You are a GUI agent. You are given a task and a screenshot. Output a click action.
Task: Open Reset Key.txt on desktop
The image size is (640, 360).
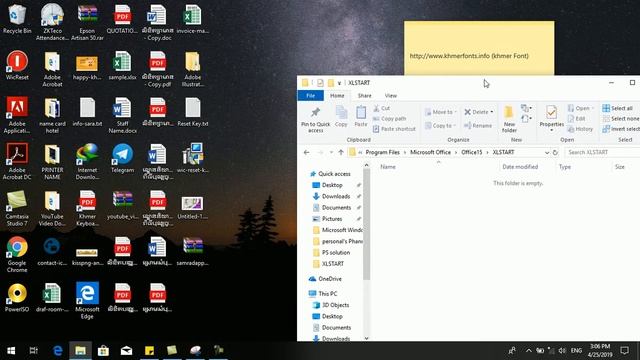(193, 112)
